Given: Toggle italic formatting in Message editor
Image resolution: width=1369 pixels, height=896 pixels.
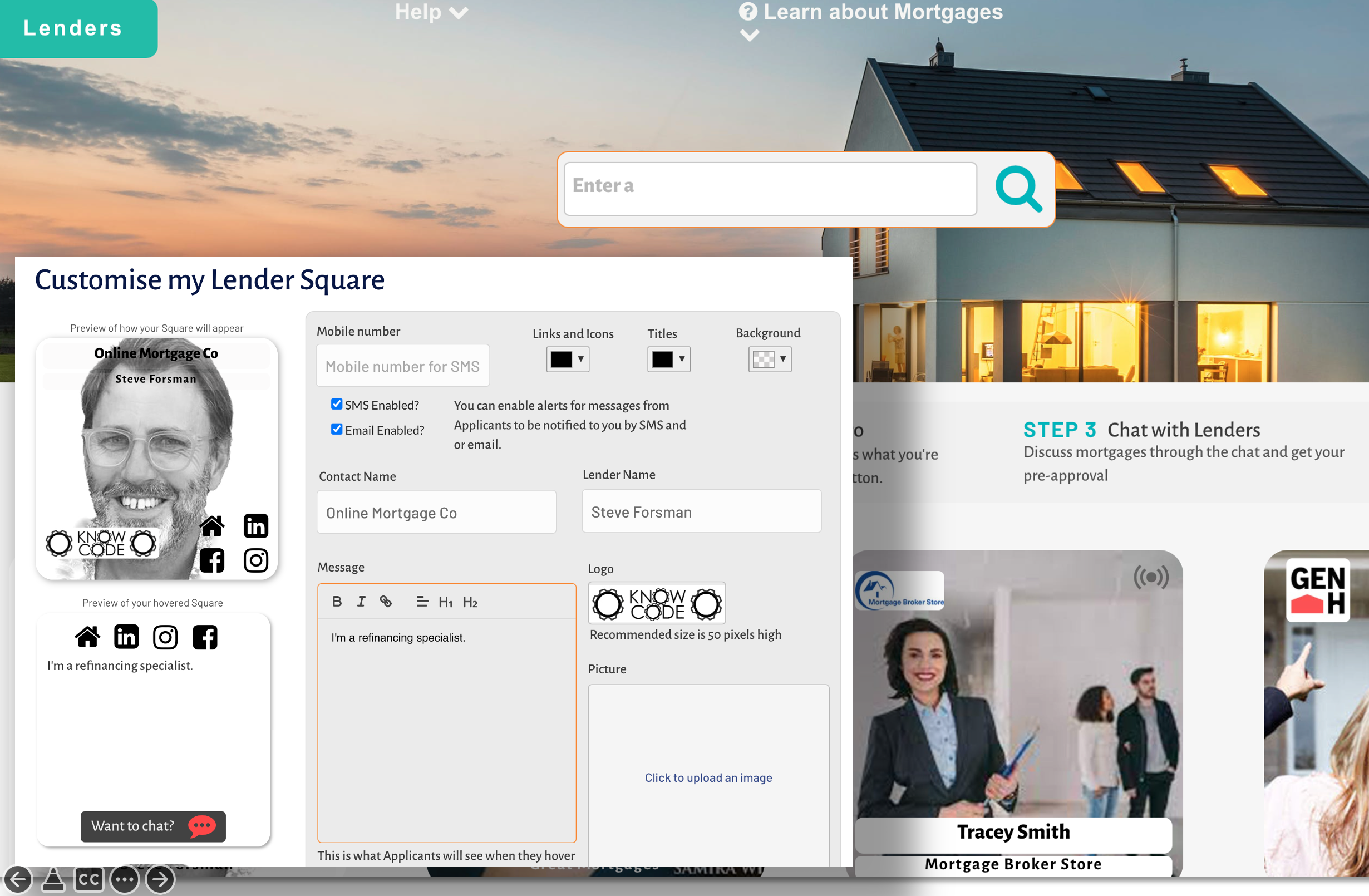Looking at the screenshot, I should coord(361,602).
